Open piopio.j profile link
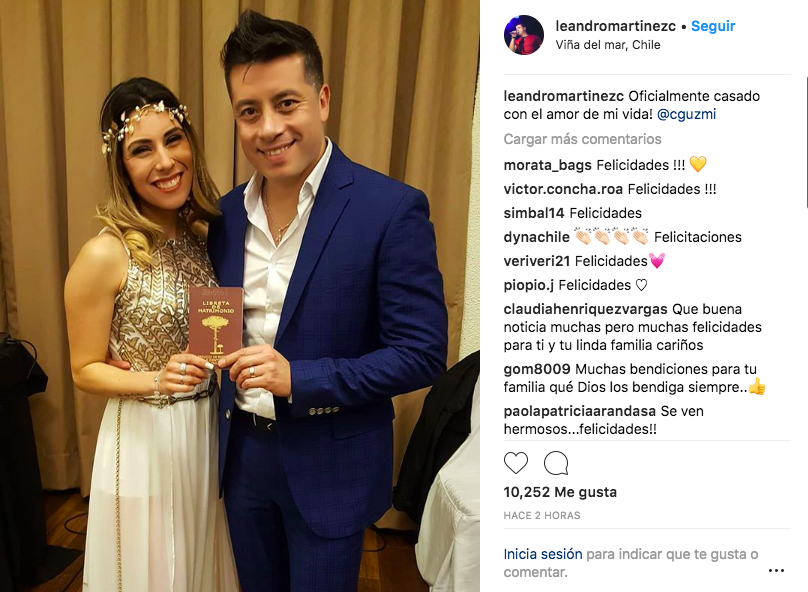The height and width of the screenshot is (592, 808). [x=529, y=285]
